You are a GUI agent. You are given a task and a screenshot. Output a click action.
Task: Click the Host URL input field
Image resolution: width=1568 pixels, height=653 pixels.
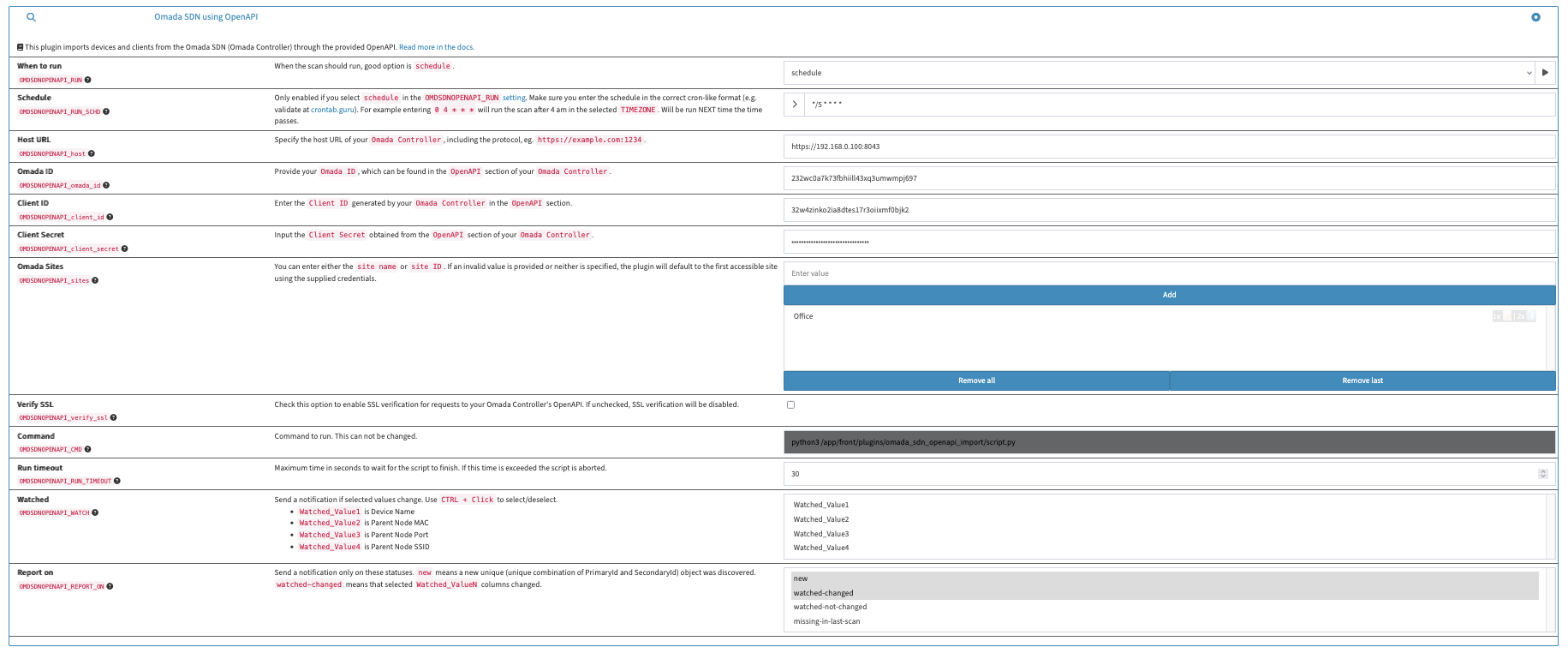click(x=1169, y=147)
